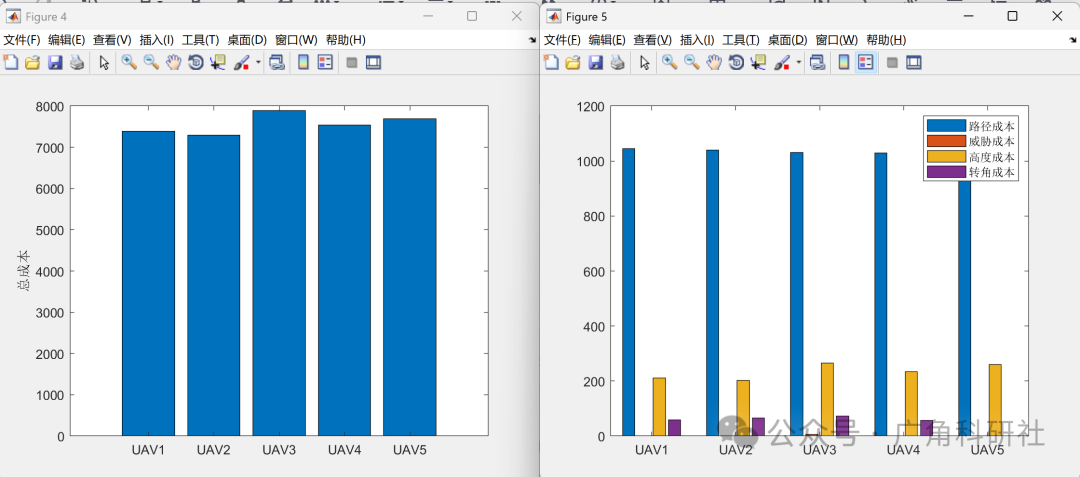The width and height of the screenshot is (1080, 477).
Task: Enable Pan hand tool in Figure 5
Action: (x=714, y=63)
